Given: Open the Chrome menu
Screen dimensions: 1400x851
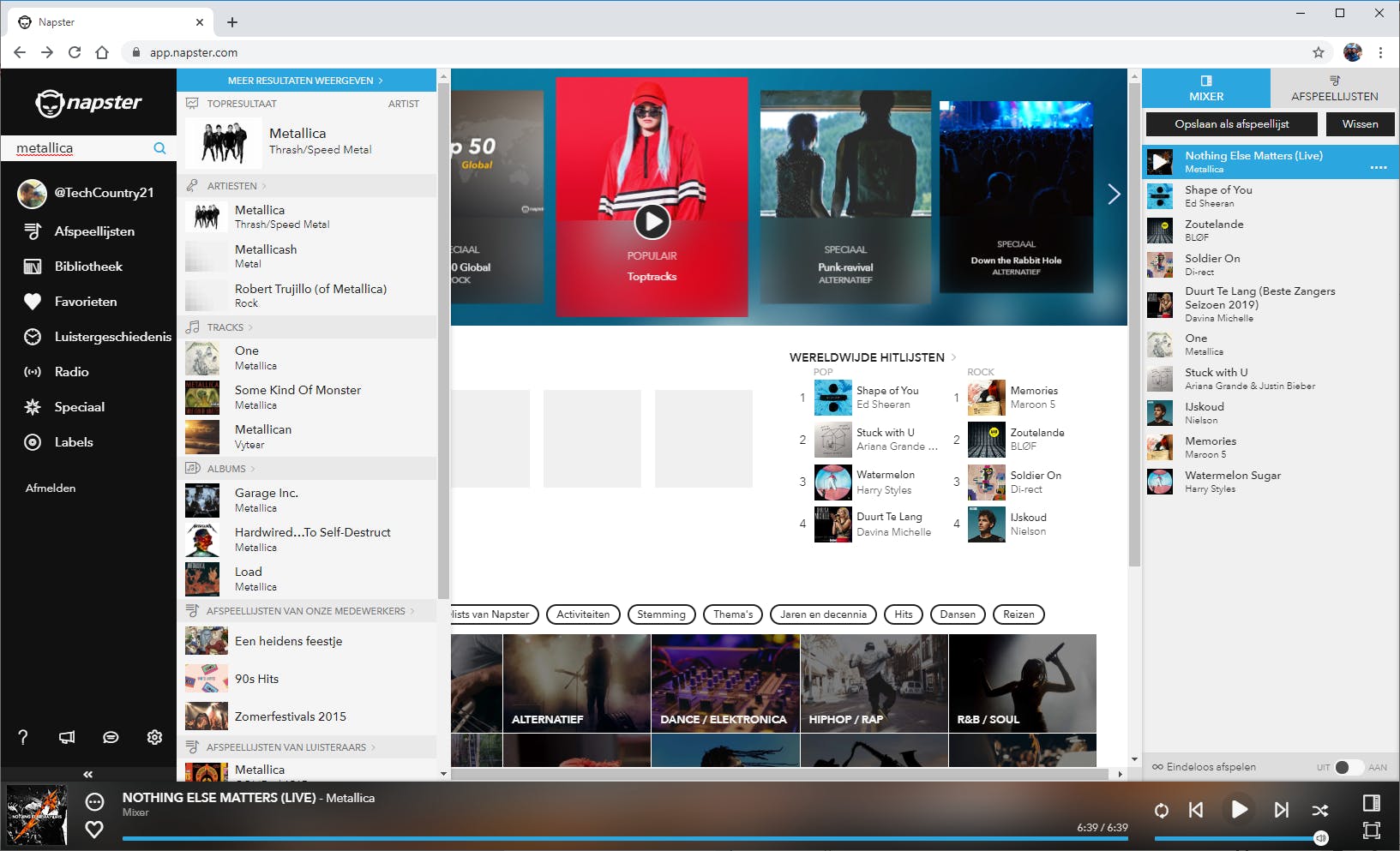Looking at the screenshot, I should coord(1380,52).
